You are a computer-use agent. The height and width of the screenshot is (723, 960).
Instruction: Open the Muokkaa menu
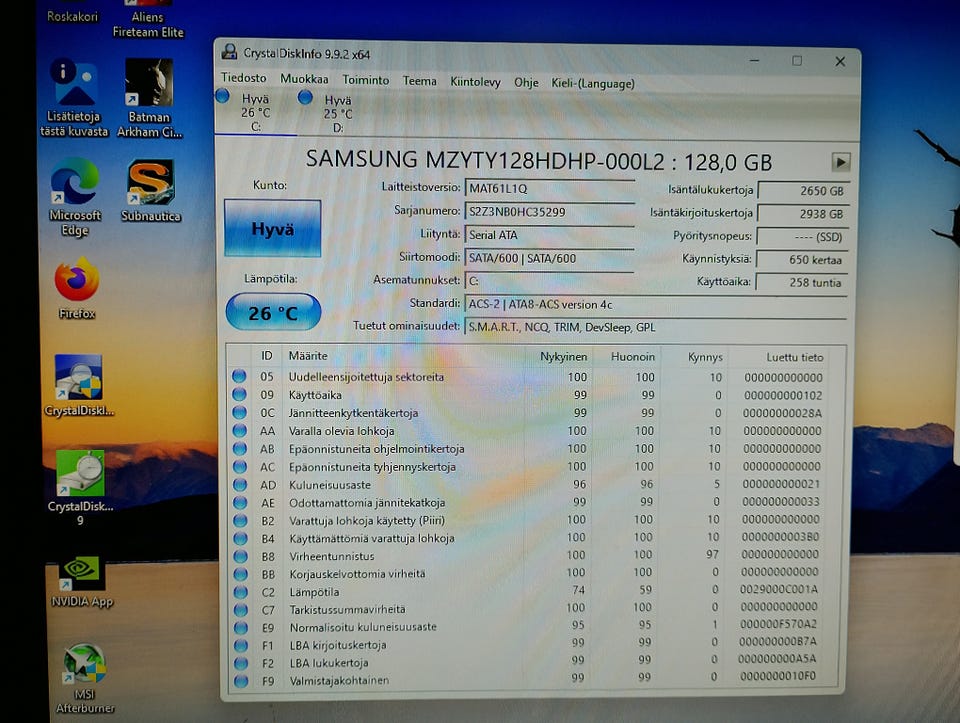pyautogui.click(x=304, y=79)
